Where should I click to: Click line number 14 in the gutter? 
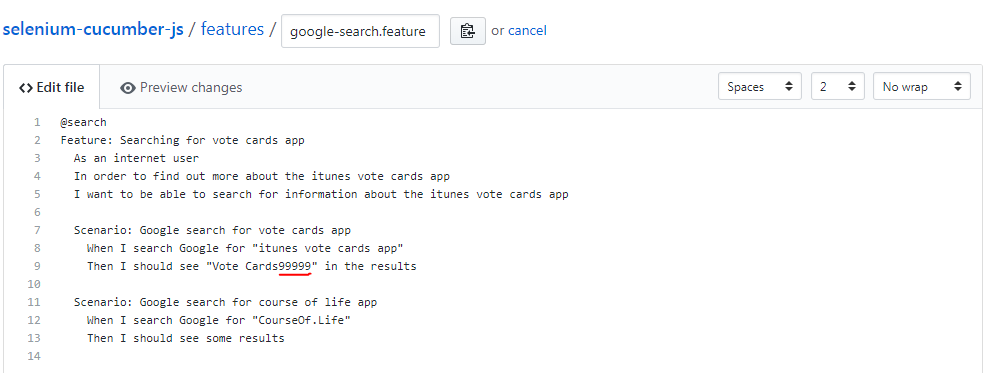point(35,356)
